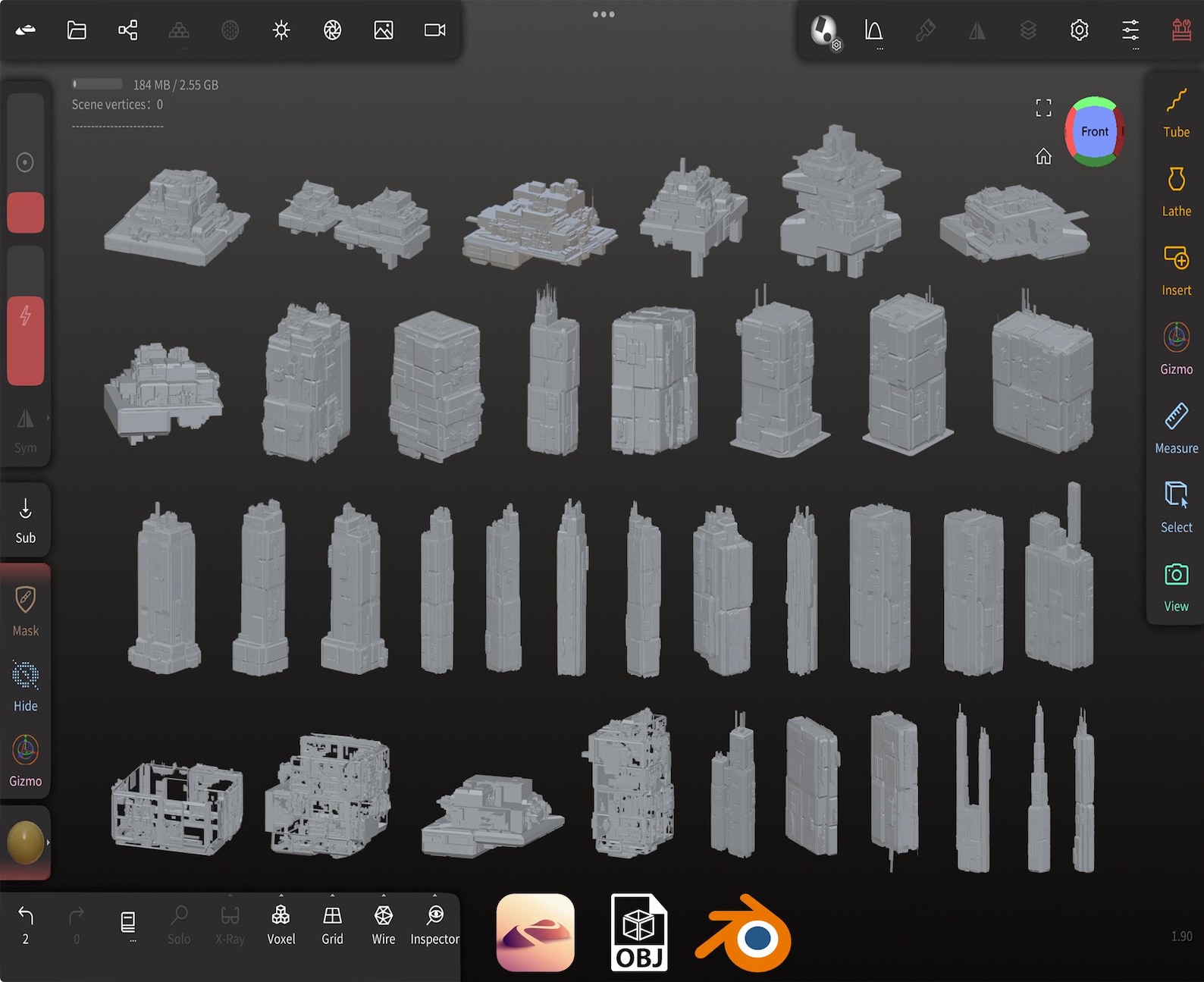Toggle Wire wireframe display
This screenshot has height=982, width=1204.
[x=384, y=925]
